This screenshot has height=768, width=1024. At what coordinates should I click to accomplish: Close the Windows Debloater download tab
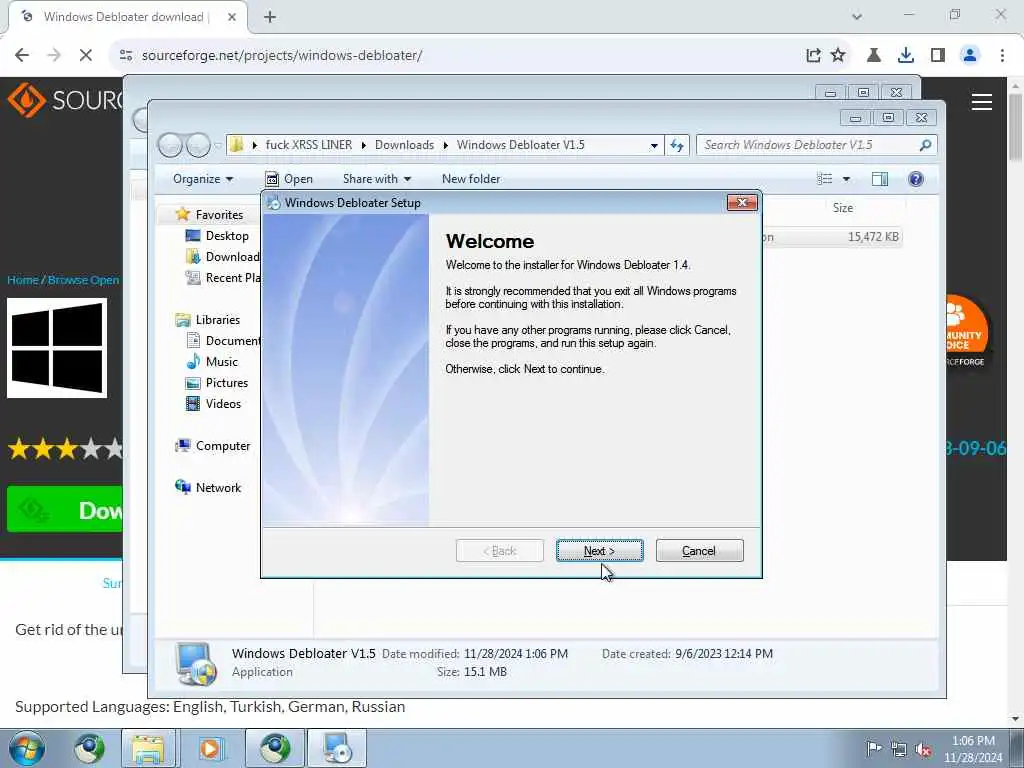pyautogui.click(x=232, y=17)
